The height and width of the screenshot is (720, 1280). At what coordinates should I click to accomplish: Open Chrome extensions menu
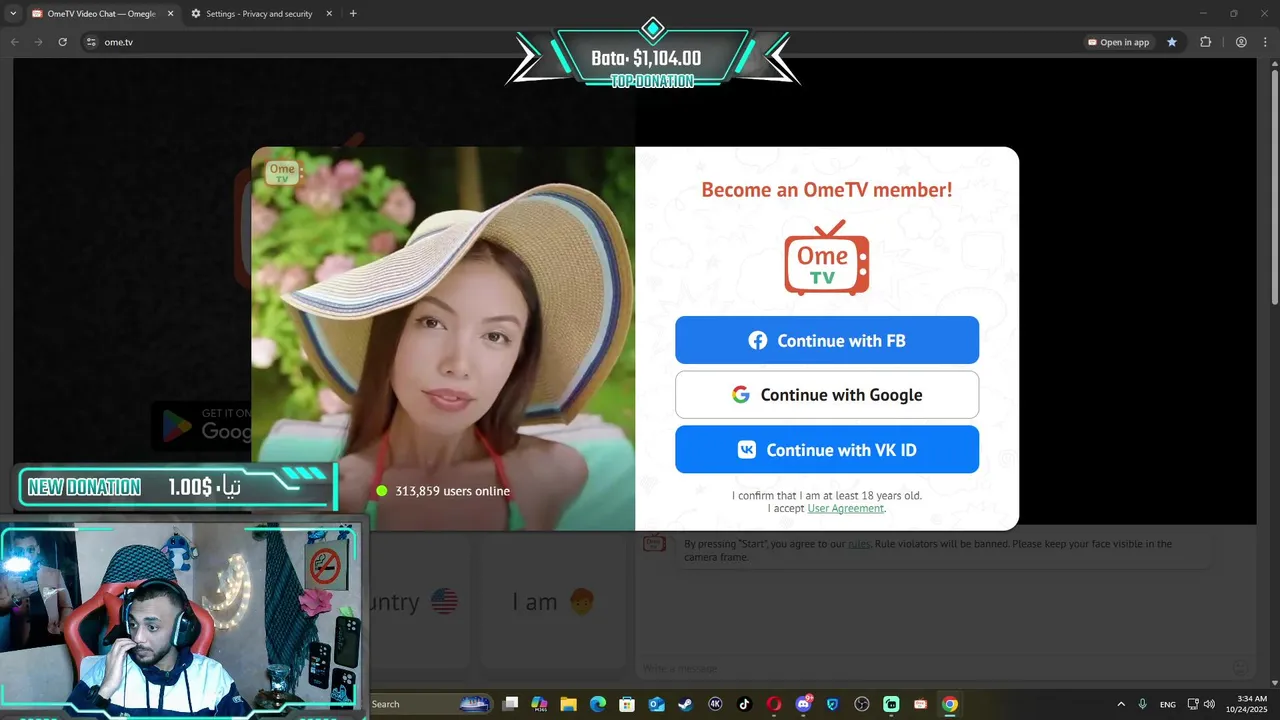pyautogui.click(x=1205, y=42)
